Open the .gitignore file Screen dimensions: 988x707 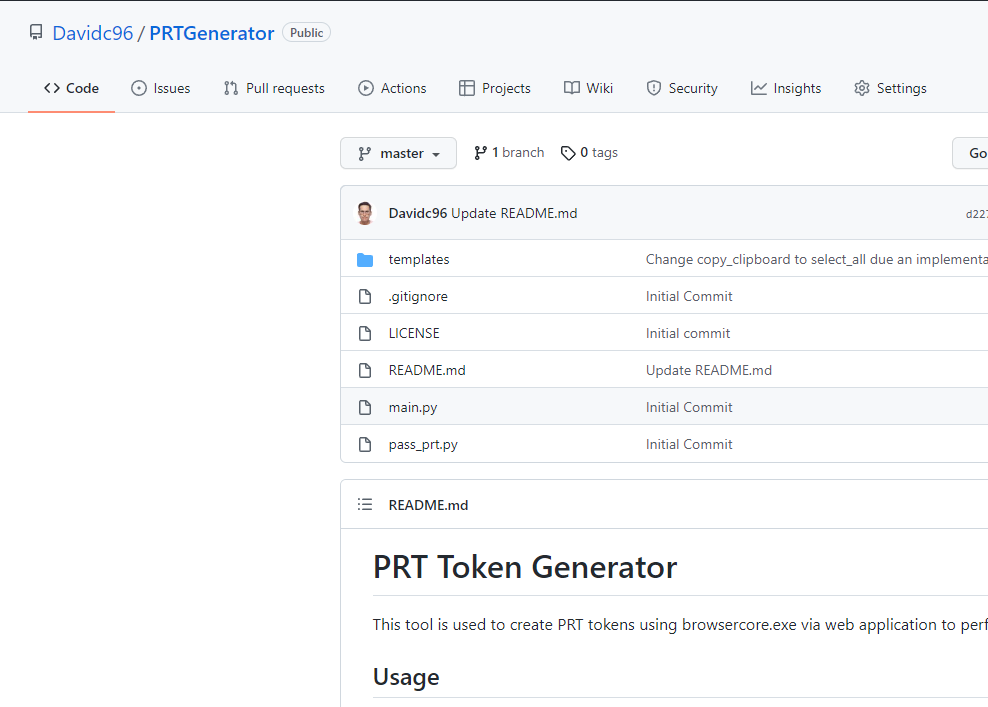[x=418, y=296]
